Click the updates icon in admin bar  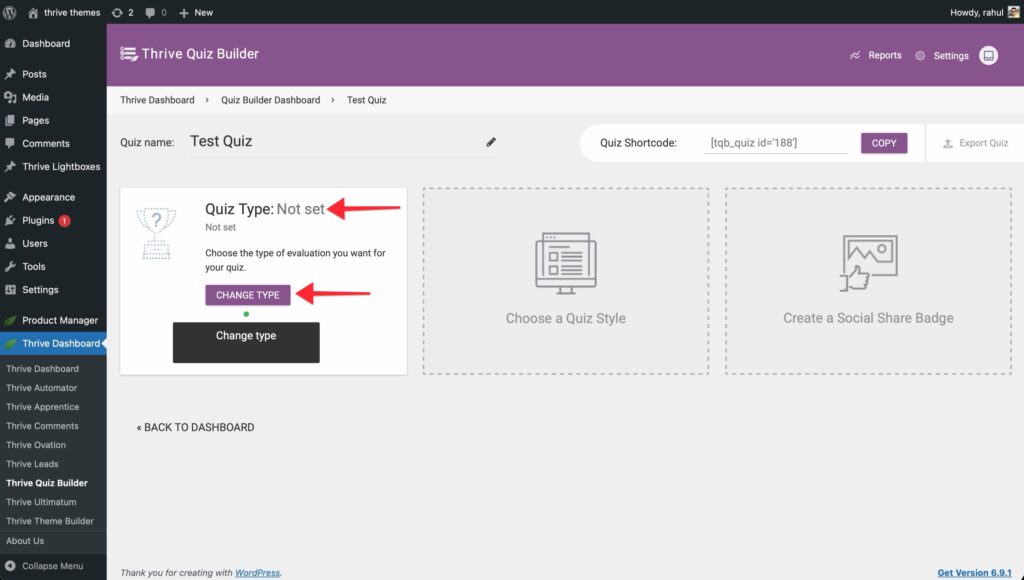click(x=123, y=12)
